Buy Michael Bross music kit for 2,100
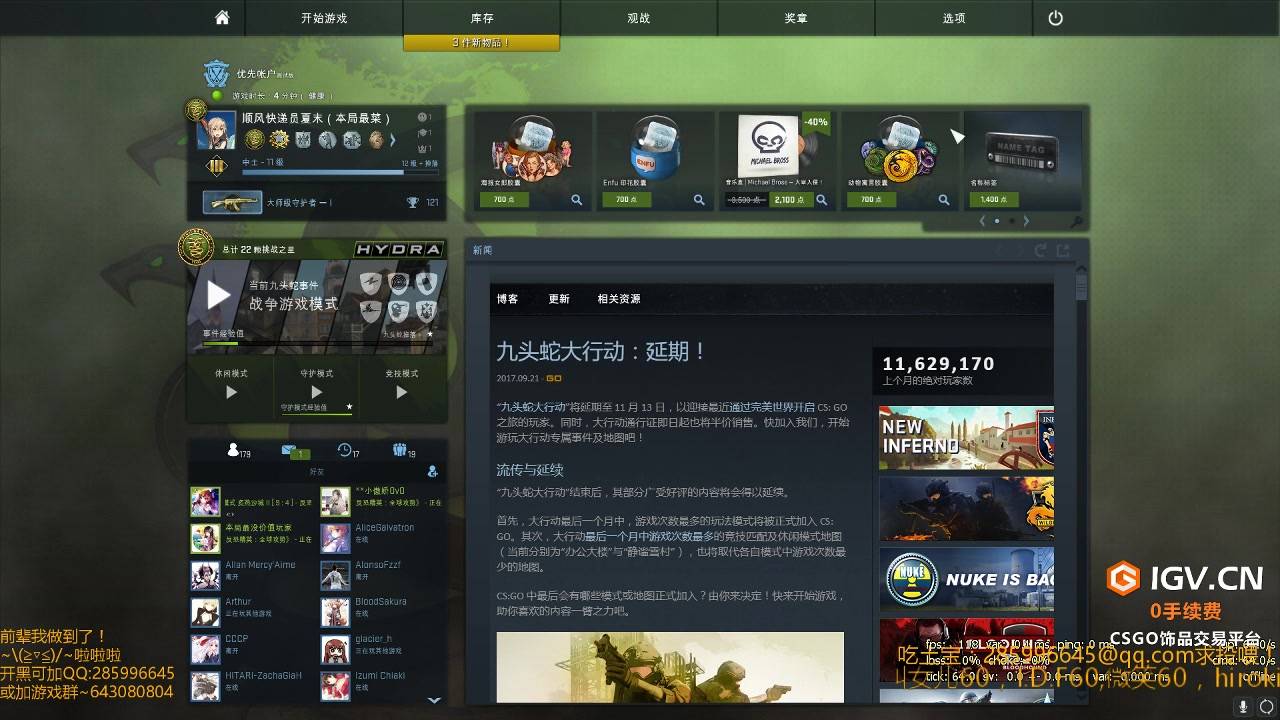Screen dimensions: 1280x720 tap(789, 200)
